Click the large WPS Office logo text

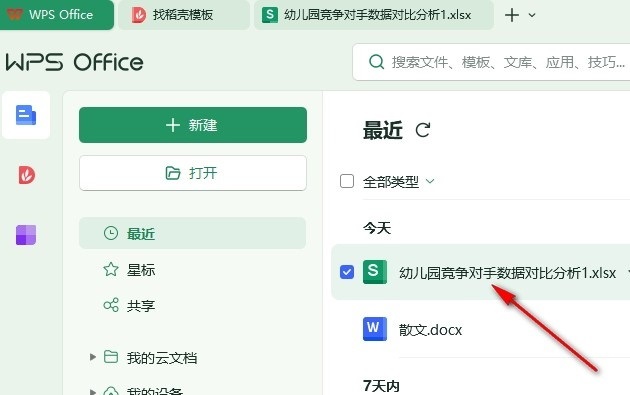74,62
